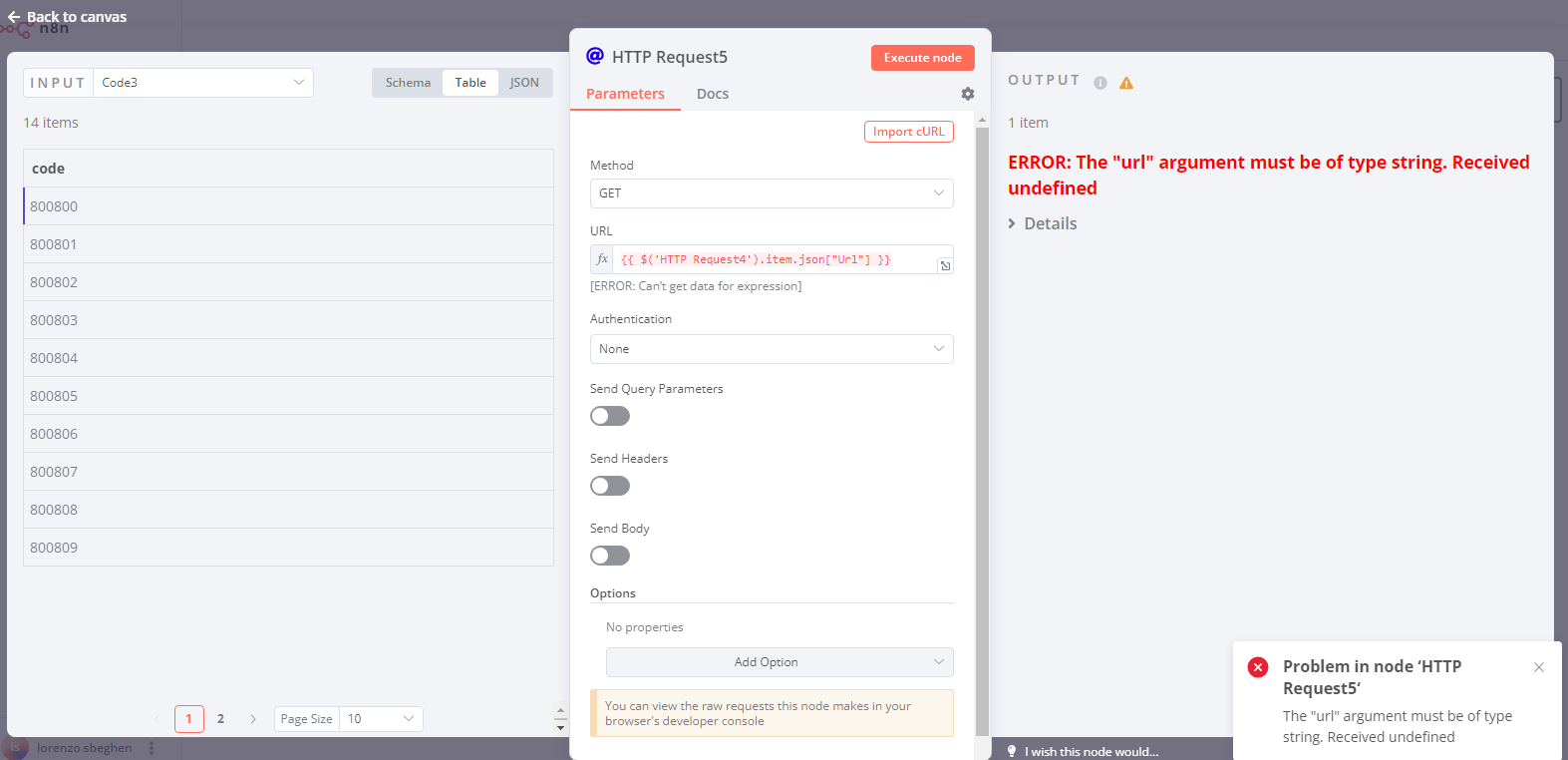This screenshot has width=1568, height=760.
Task: Click the output warning triangle icon
Action: click(1126, 83)
